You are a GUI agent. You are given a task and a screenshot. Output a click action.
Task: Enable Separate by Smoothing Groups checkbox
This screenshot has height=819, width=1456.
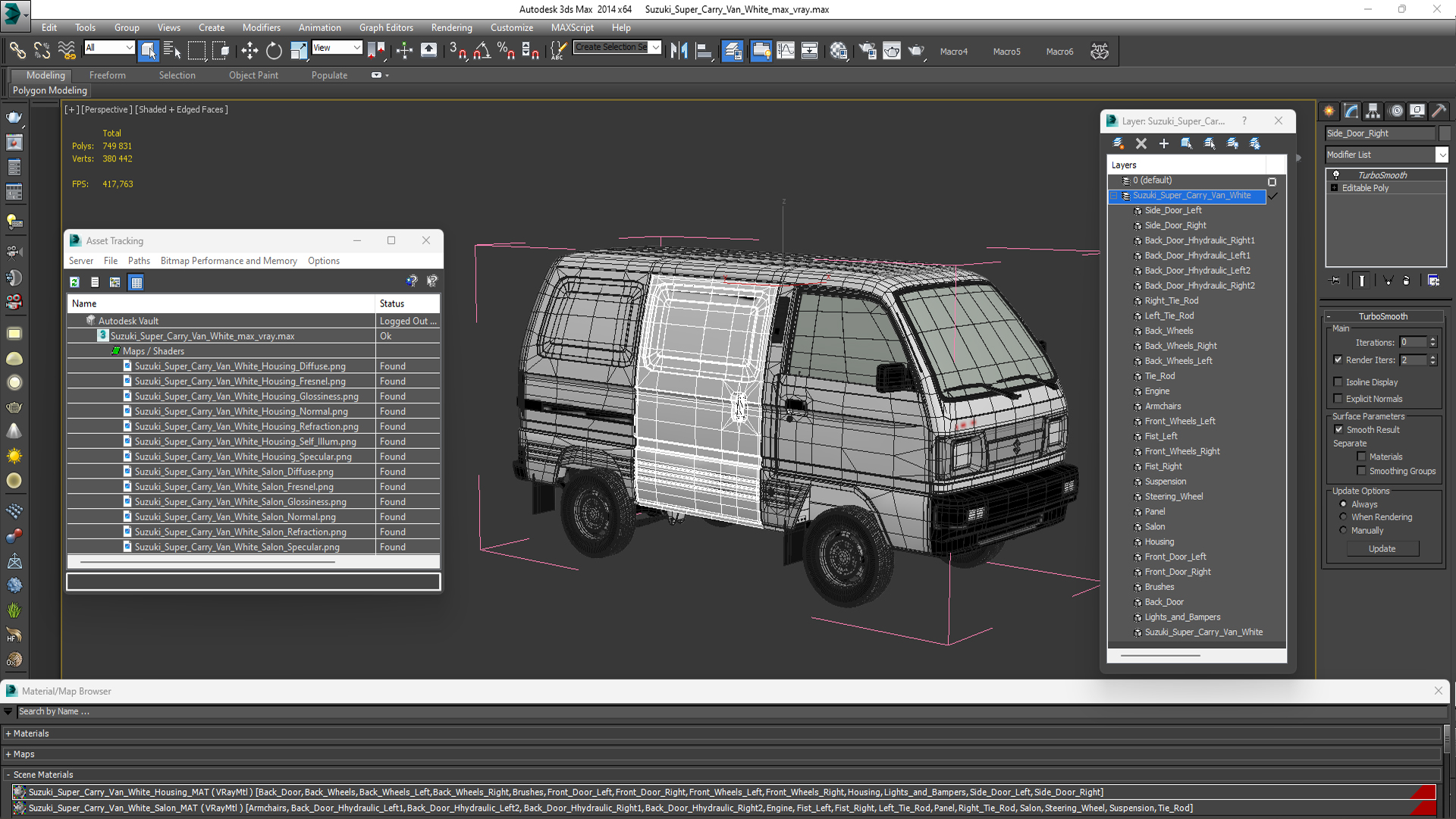tap(1361, 471)
